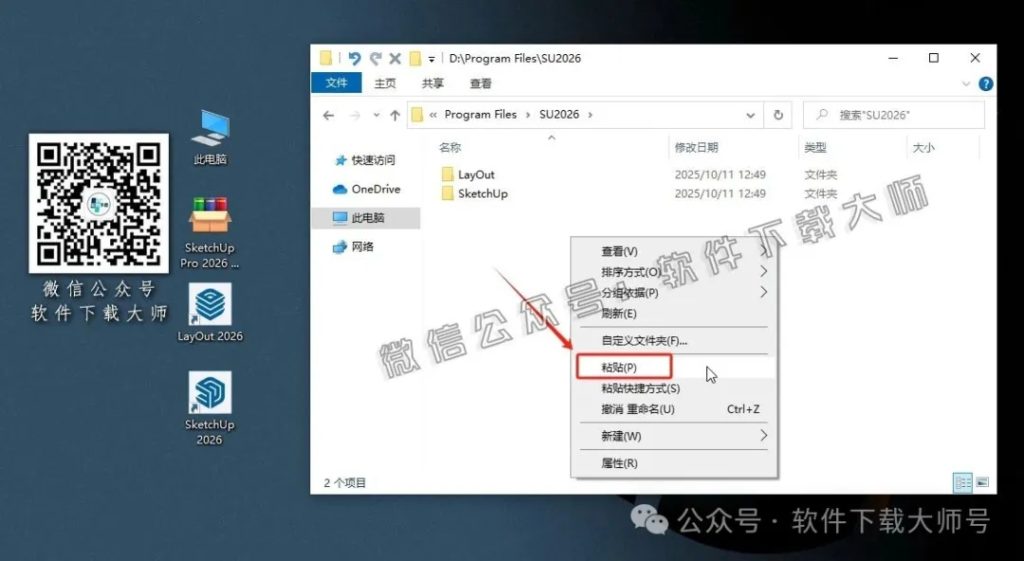1024x561 pixels.
Task: Maximize the SU2026 explorer window
Action: click(x=934, y=58)
